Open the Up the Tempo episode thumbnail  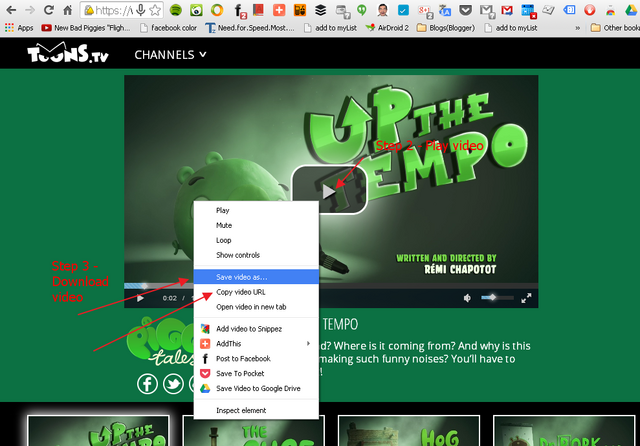98,430
